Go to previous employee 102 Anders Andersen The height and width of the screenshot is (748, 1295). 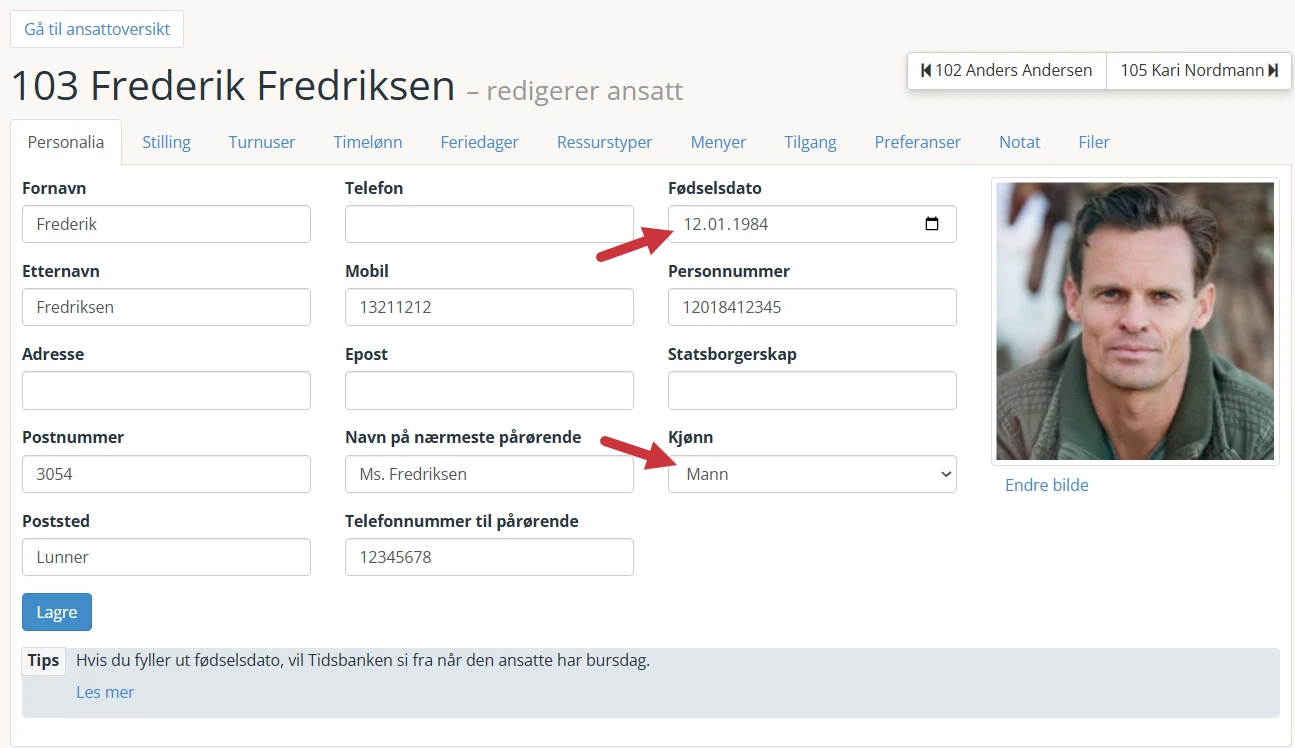tap(1007, 70)
